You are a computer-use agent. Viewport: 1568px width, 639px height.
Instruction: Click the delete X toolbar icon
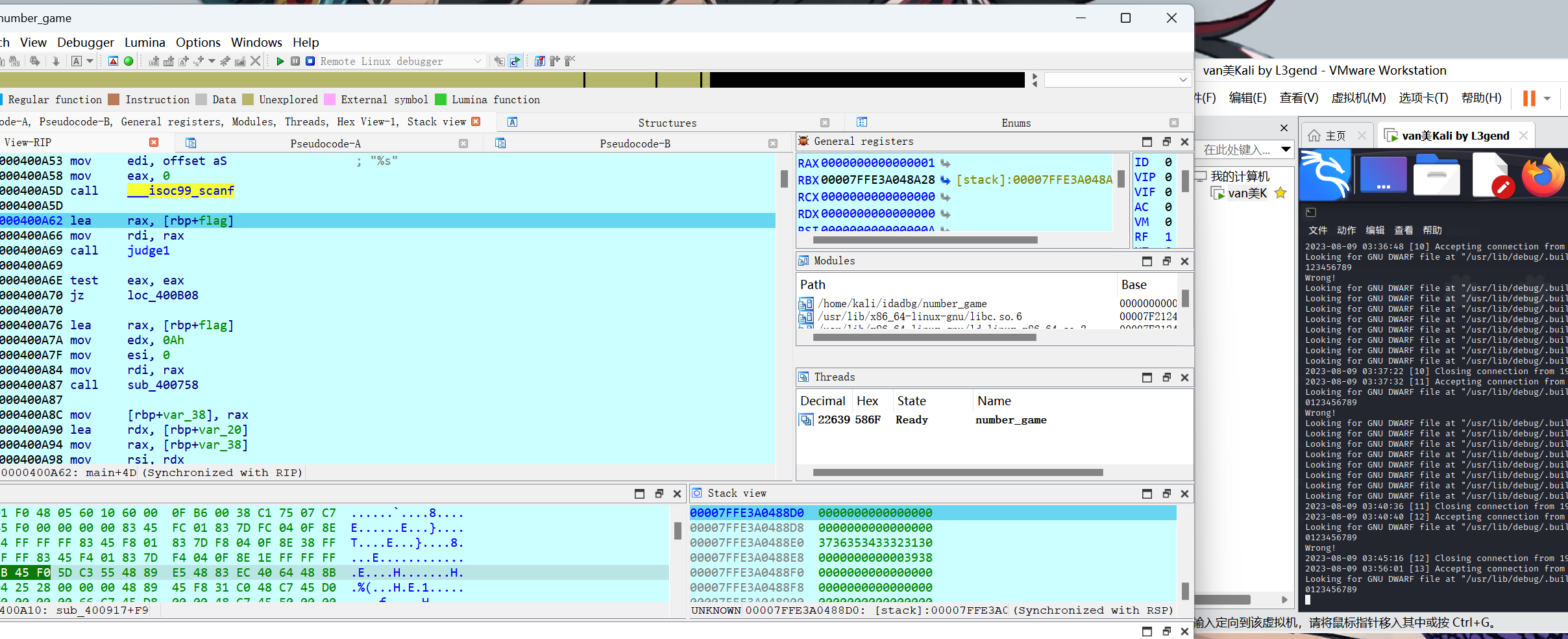[x=255, y=61]
